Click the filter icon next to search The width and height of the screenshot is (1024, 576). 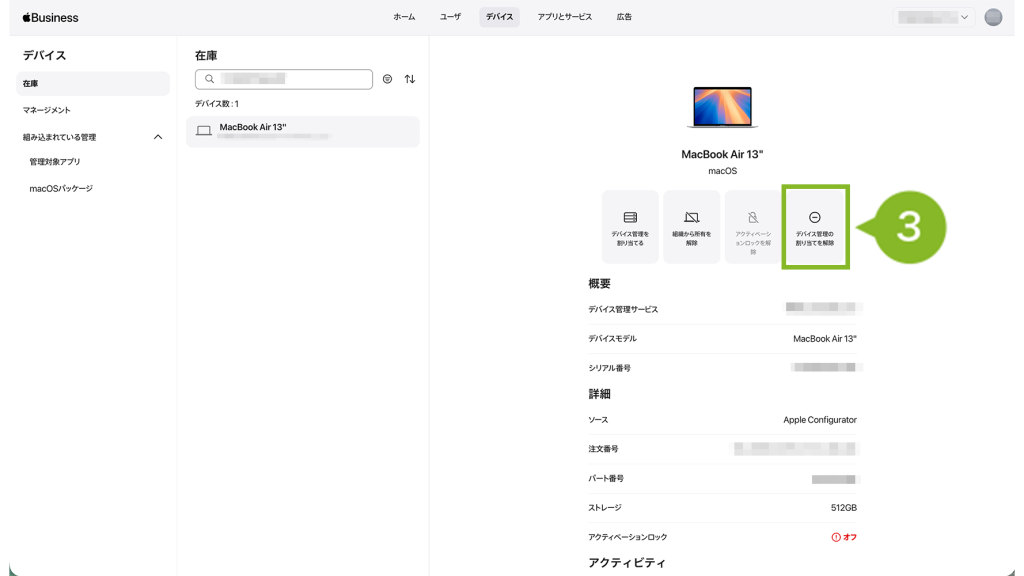pos(387,79)
